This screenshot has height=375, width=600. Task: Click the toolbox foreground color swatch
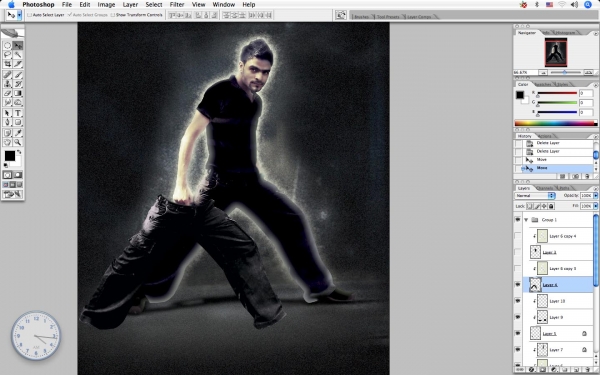click(x=10, y=155)
